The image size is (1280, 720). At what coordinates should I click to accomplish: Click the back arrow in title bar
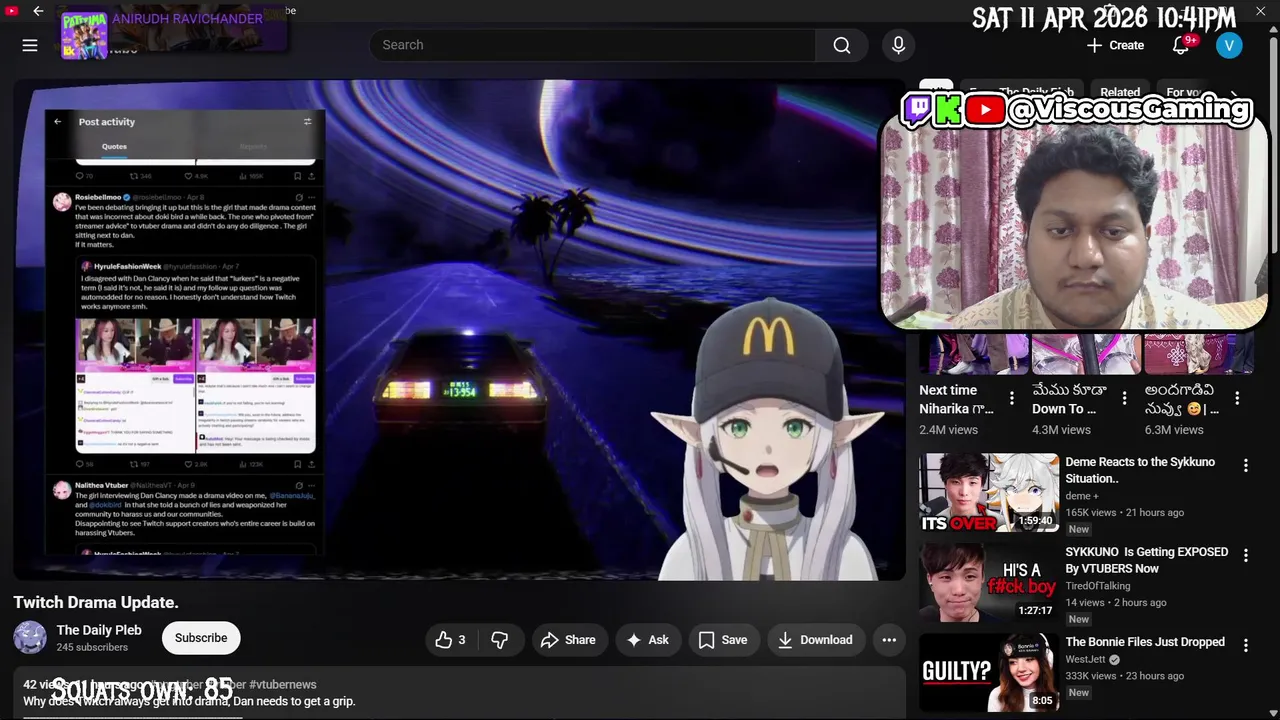click(x=38, y=11)
